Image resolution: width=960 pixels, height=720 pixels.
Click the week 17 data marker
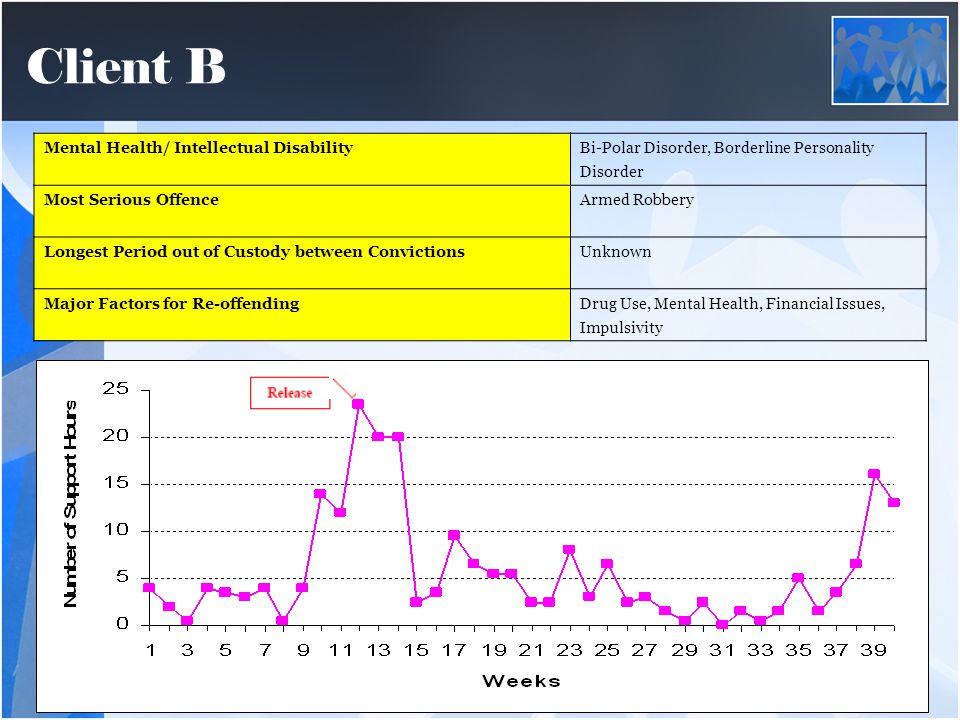click(454, 535)
